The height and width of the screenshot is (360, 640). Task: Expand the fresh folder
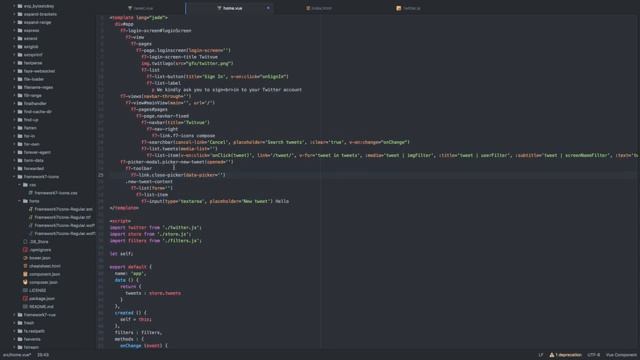coord(14,323)
